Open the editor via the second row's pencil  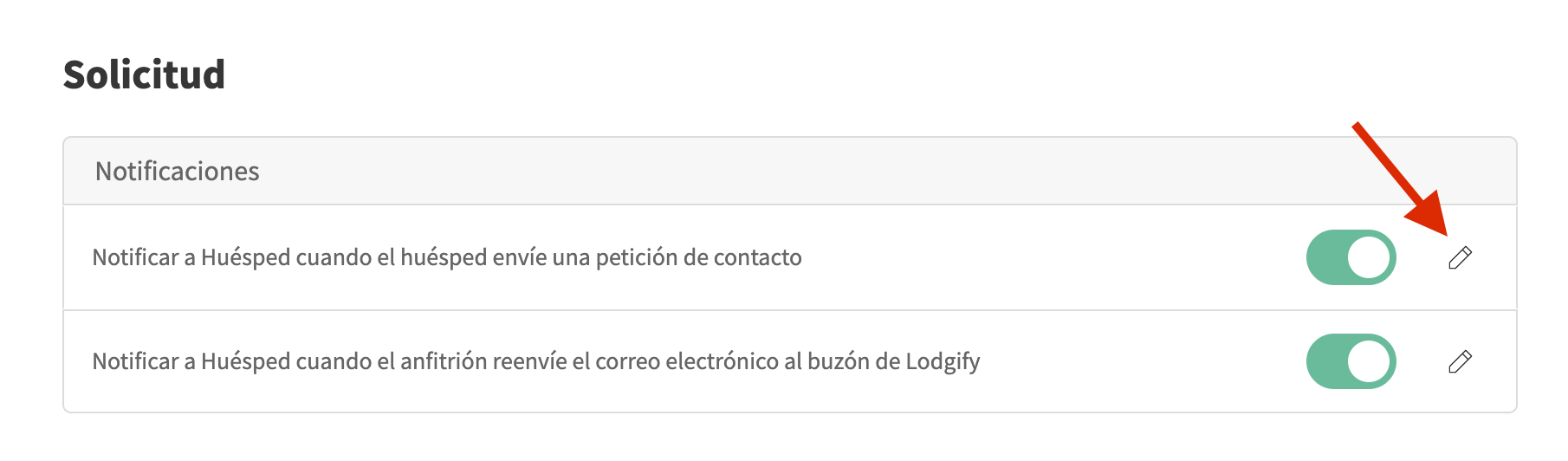[1460, 361]
